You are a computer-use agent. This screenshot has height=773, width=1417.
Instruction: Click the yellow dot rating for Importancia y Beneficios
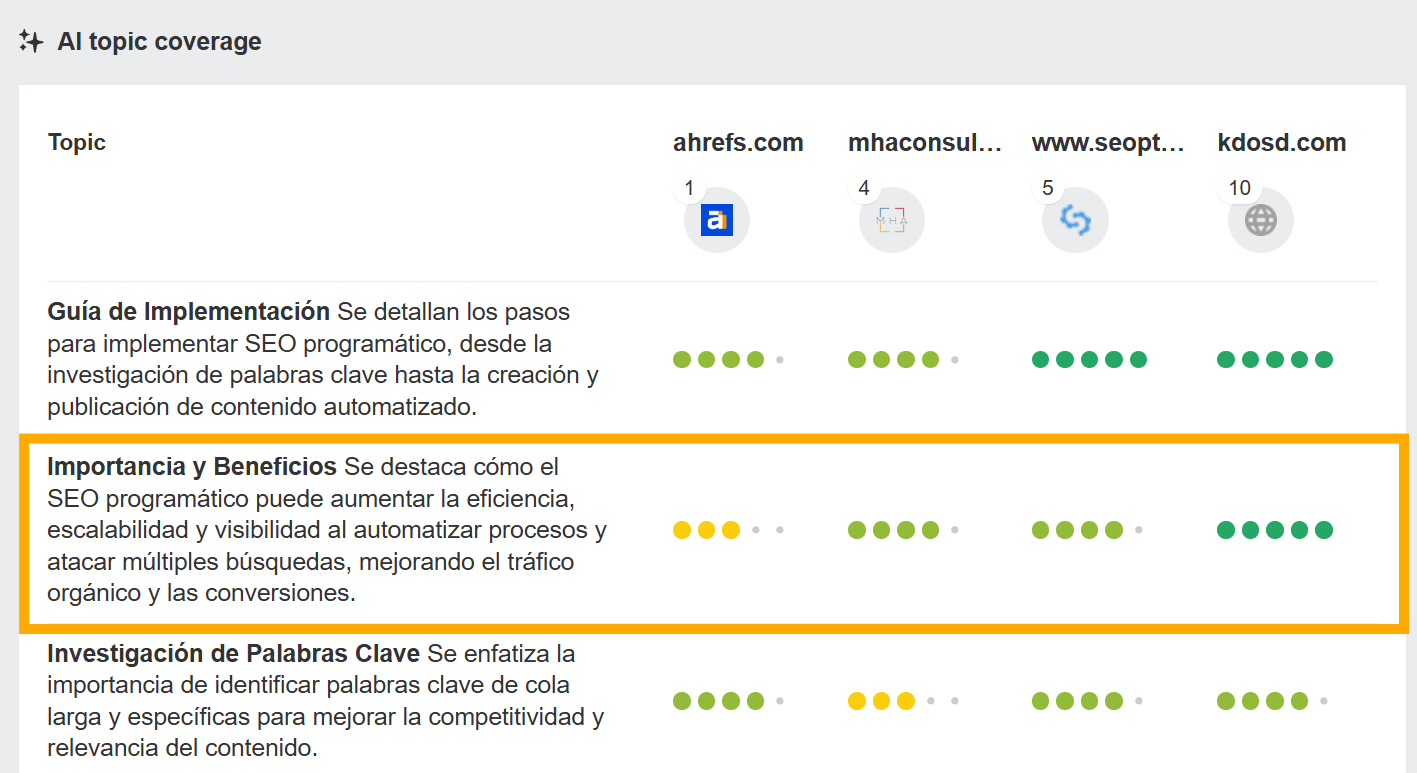703,529
